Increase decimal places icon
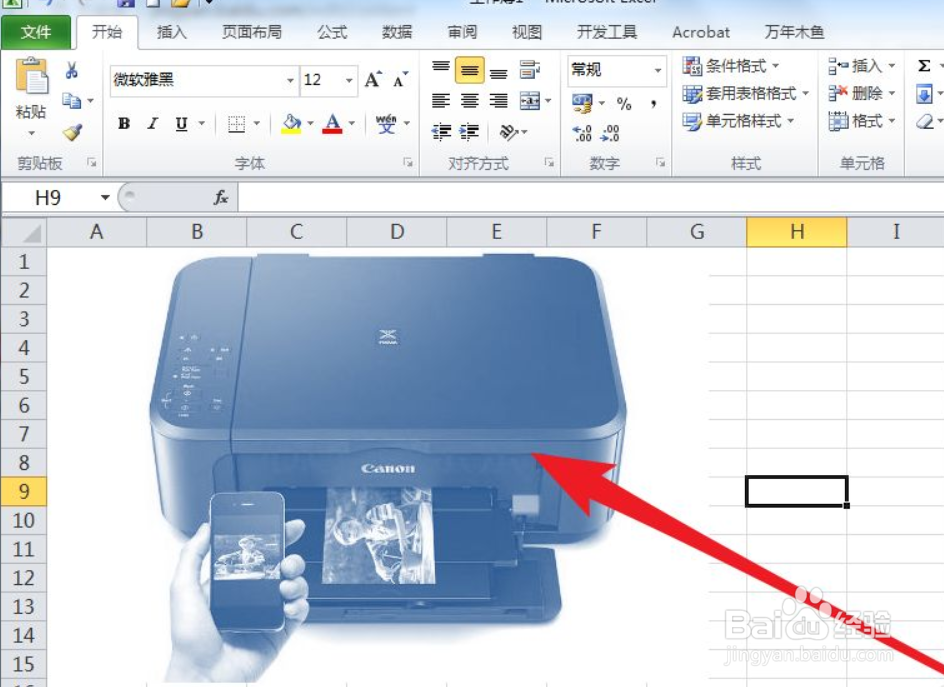Image resolution: width=944 pixels, height=687 pixels. click(582, 132)
